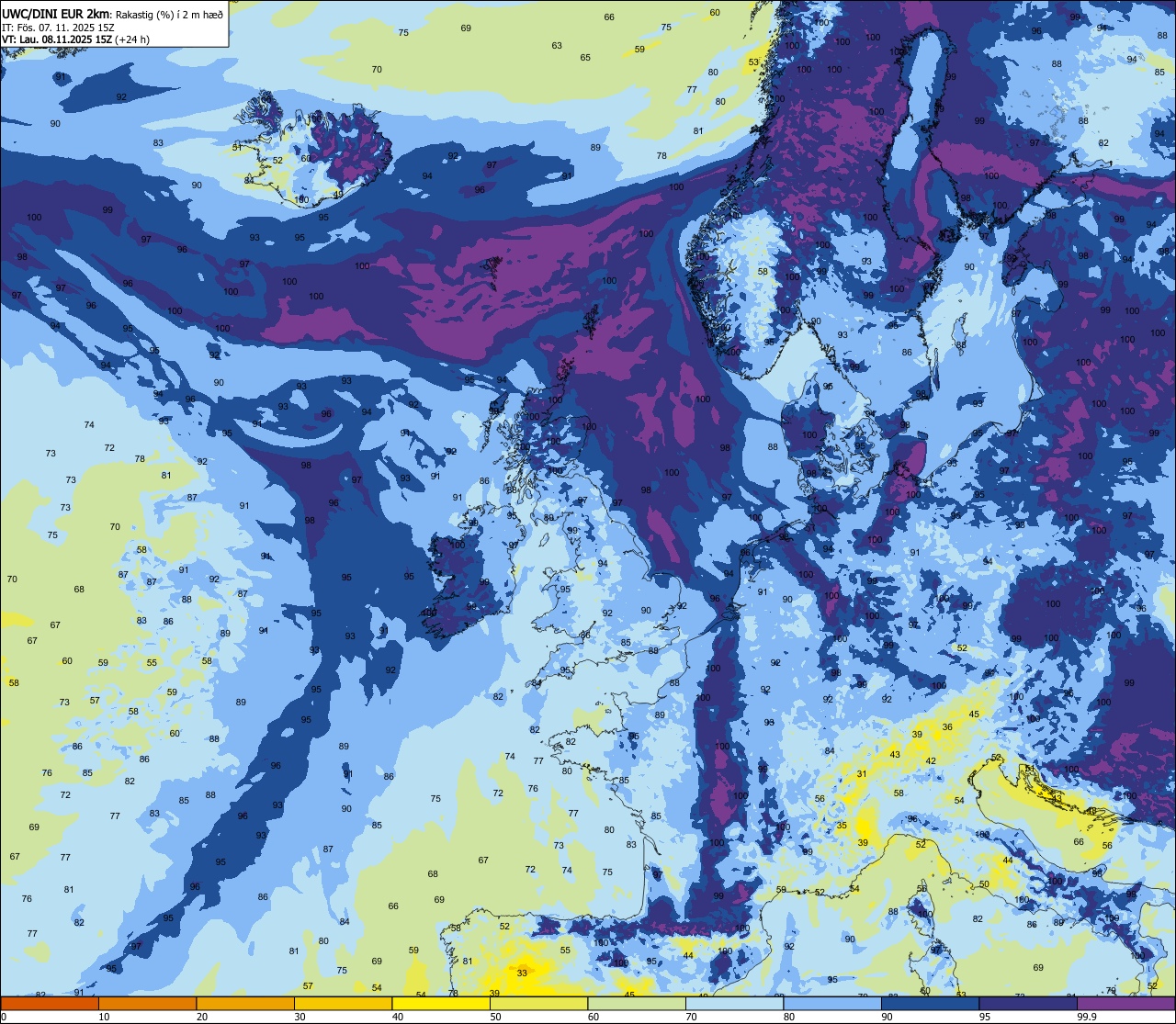Select the 80–90% medium blue legend swatch
1176x1024 pixels.
832,1003
